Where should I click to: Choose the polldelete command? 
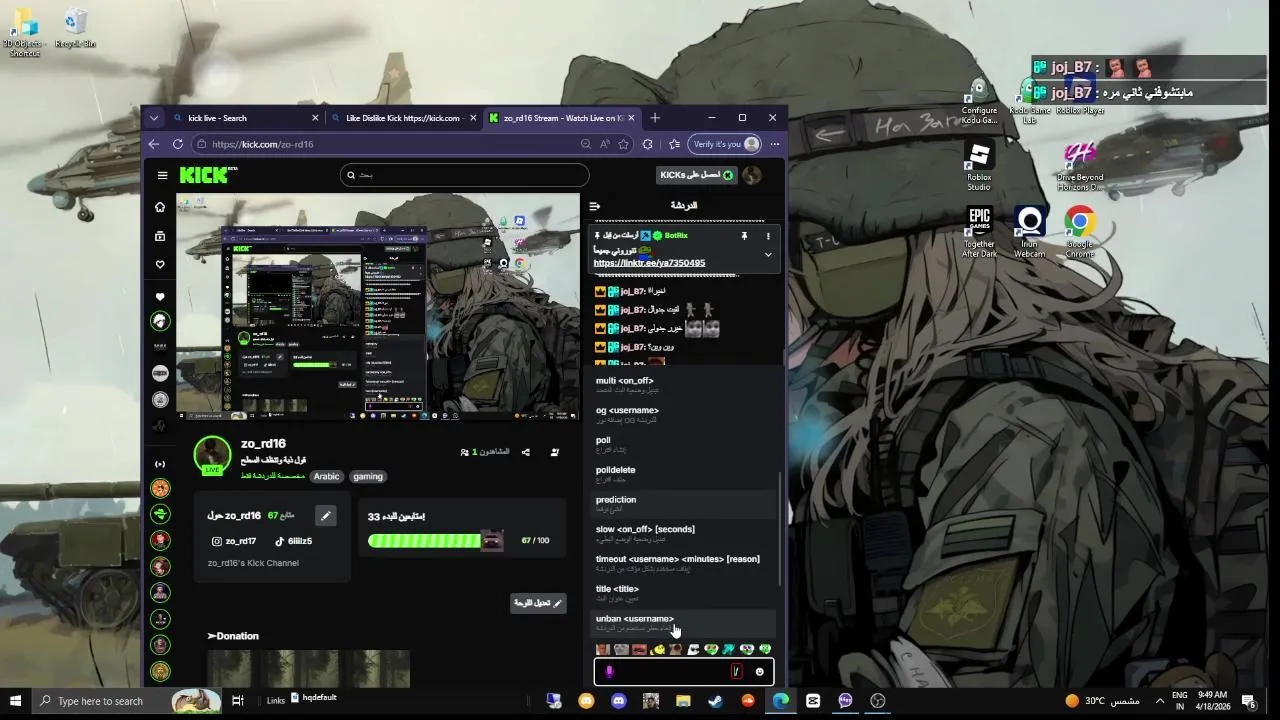pos(686,474)
